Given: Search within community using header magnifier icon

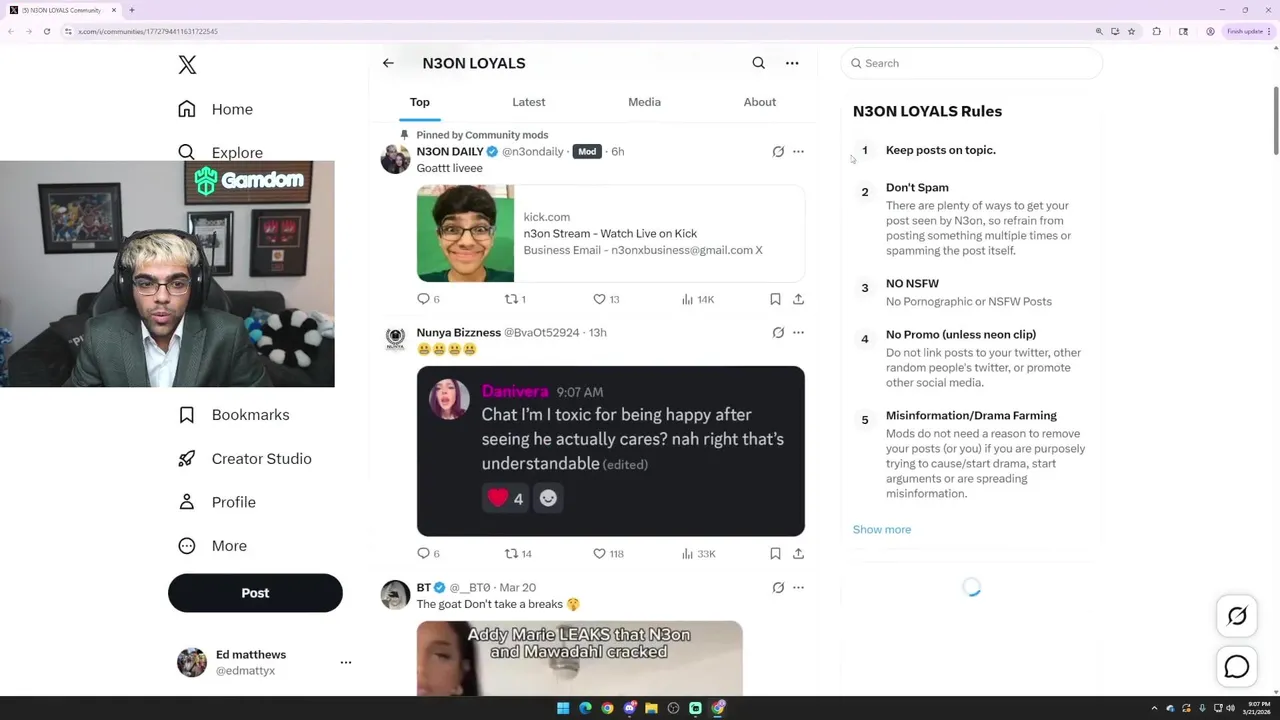Looking at the screenshot, I should tap(759, 63).
